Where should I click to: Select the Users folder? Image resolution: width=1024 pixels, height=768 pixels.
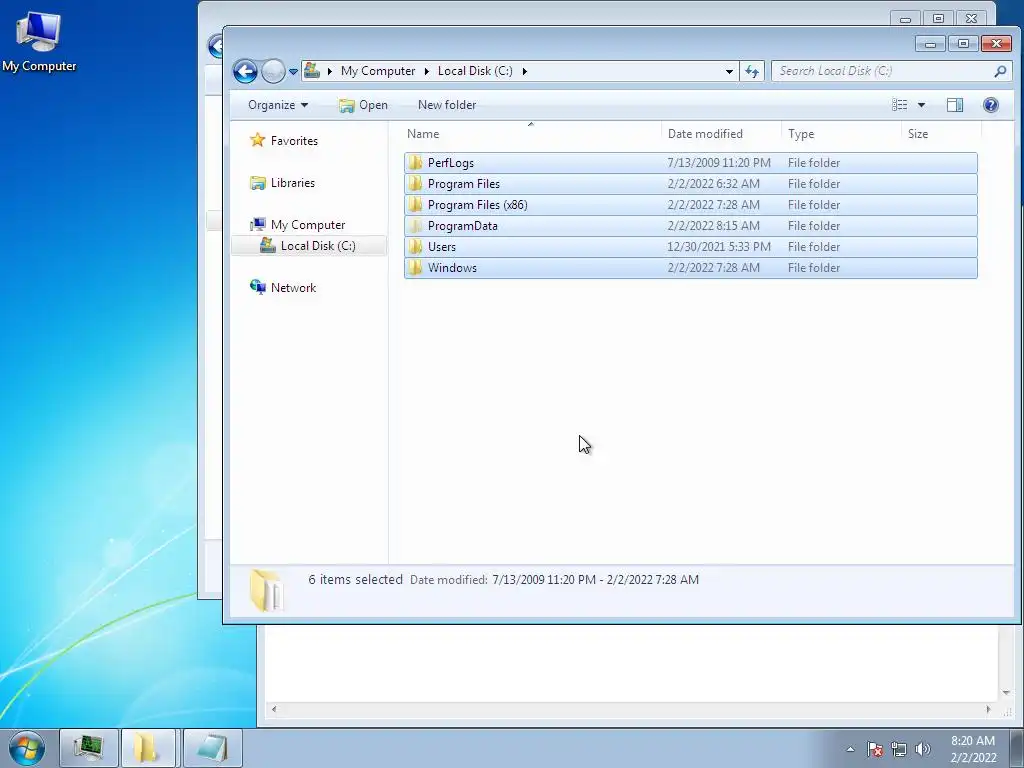[x=691, y=246]
